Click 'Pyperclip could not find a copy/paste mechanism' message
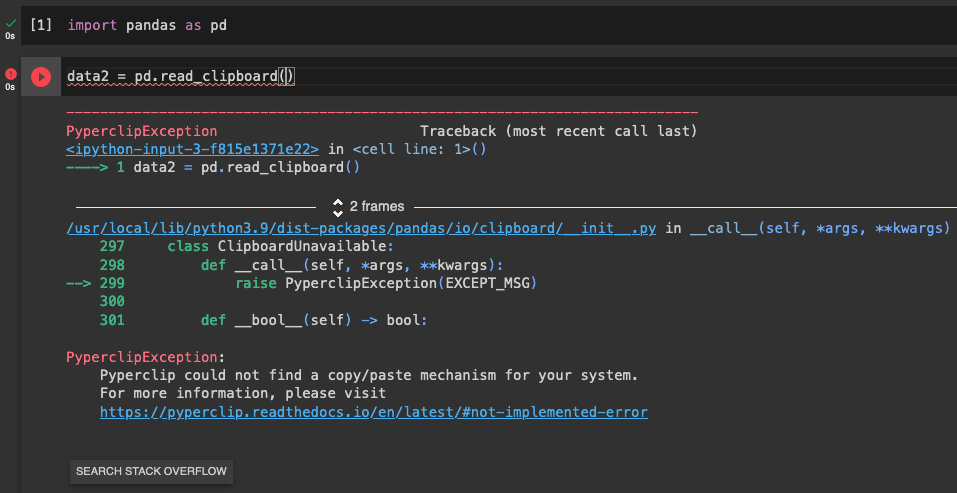 click(369, 375)
